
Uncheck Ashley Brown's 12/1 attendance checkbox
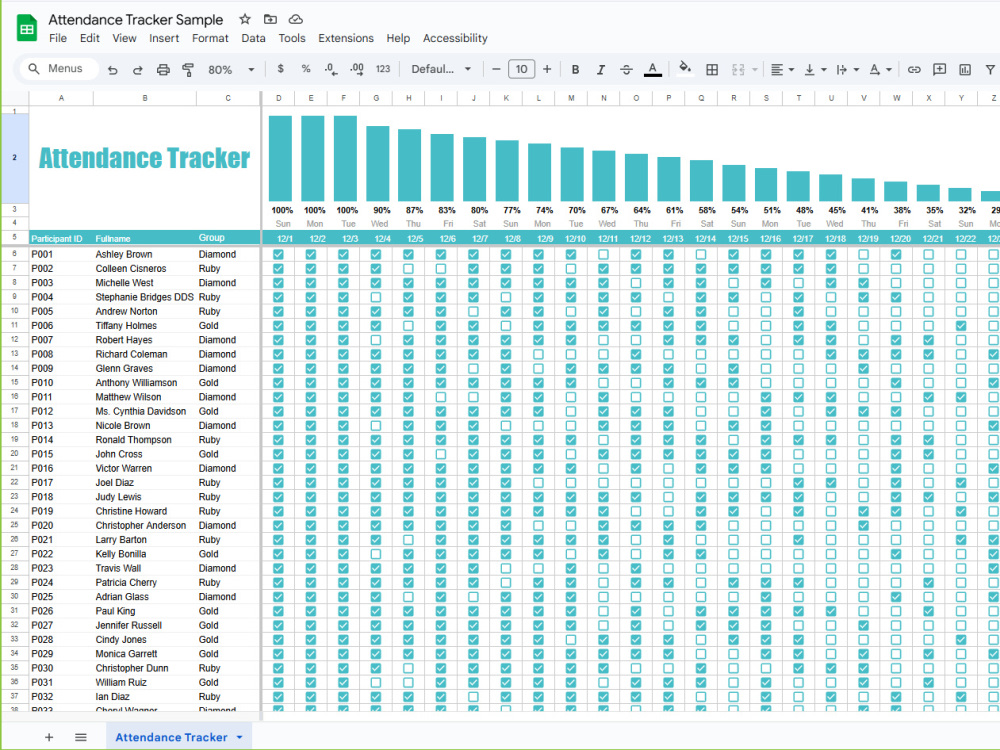[x=279, y=254]
